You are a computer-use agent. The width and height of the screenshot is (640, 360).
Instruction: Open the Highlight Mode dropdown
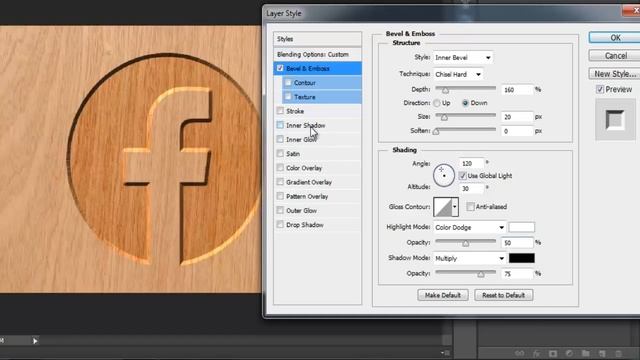pyautogui.click(x=469, y=227)
